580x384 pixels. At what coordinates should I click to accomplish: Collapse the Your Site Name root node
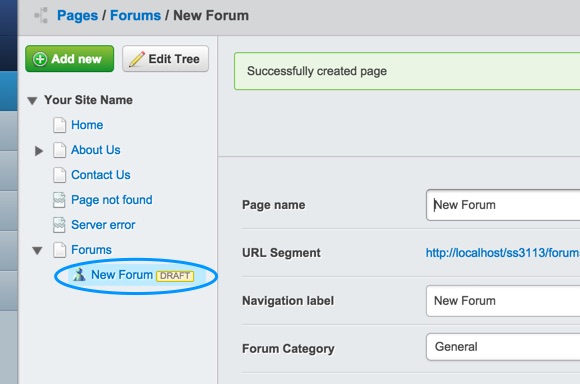[33, 101]
